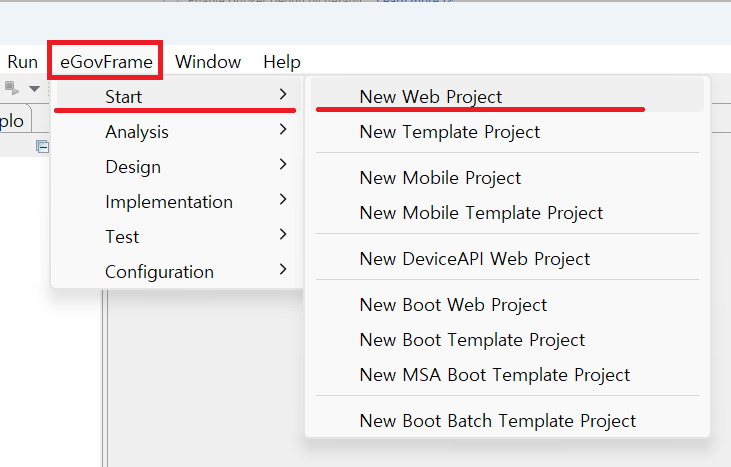
Task: Open the toolbar dropdown arrow beside run icon
Action: pos(34,88)
